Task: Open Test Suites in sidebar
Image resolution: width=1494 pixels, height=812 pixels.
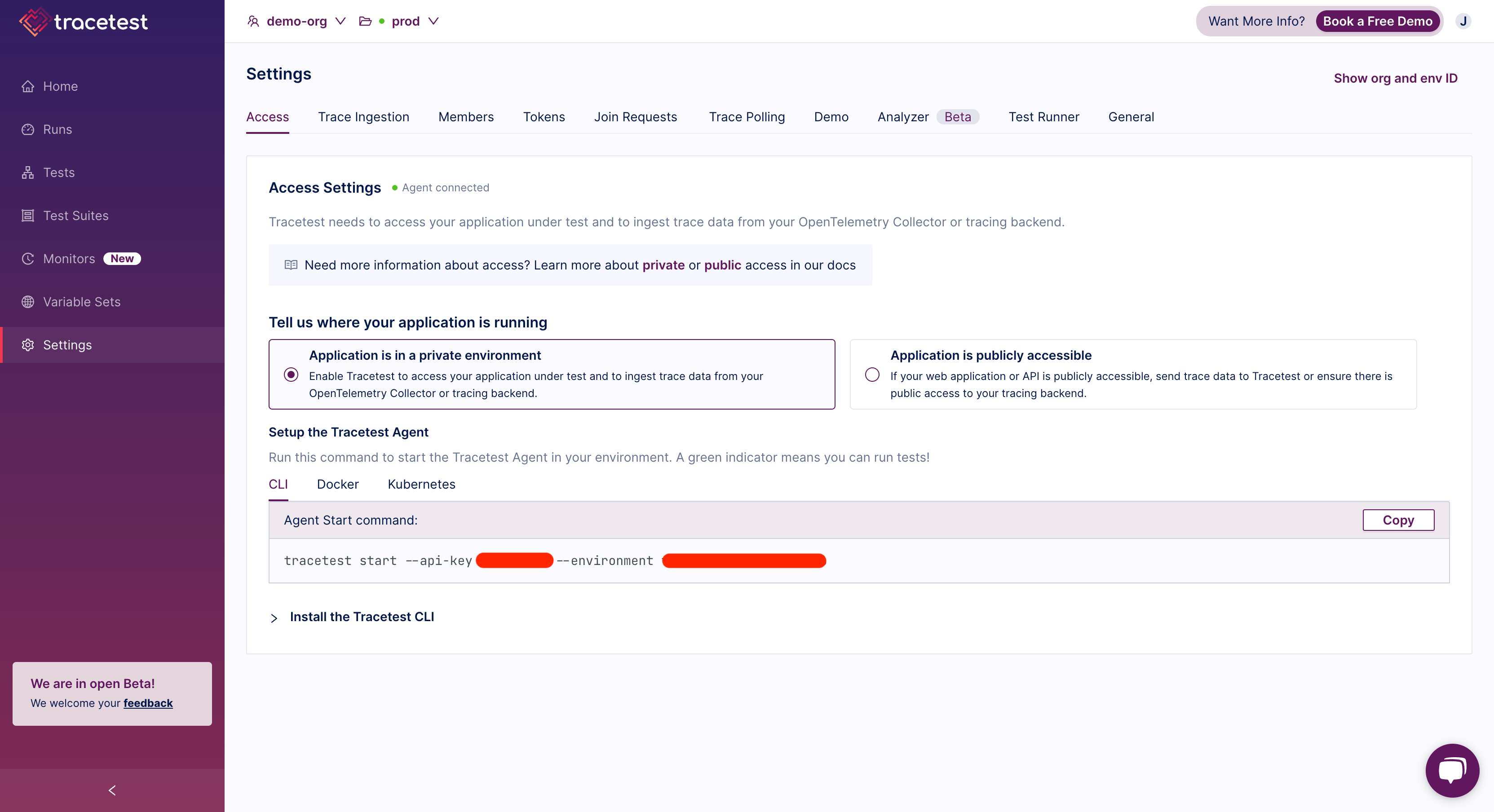Action: [112, 216]
